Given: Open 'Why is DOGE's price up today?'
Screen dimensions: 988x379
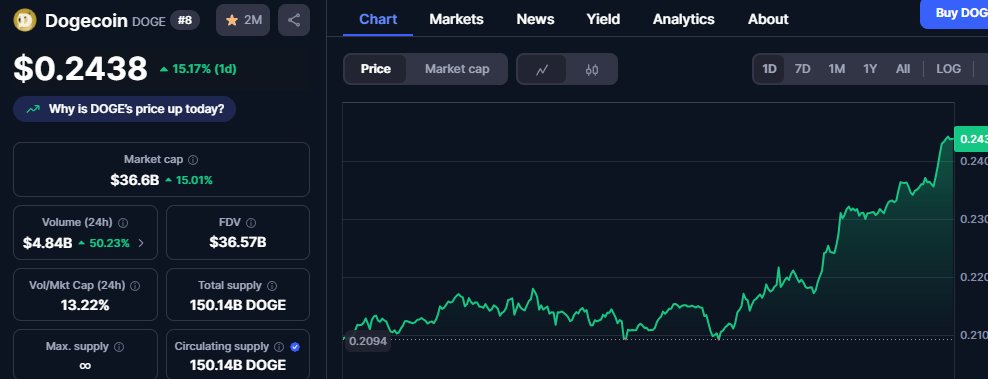Looking at the screenshot, I should click(124, 109).
